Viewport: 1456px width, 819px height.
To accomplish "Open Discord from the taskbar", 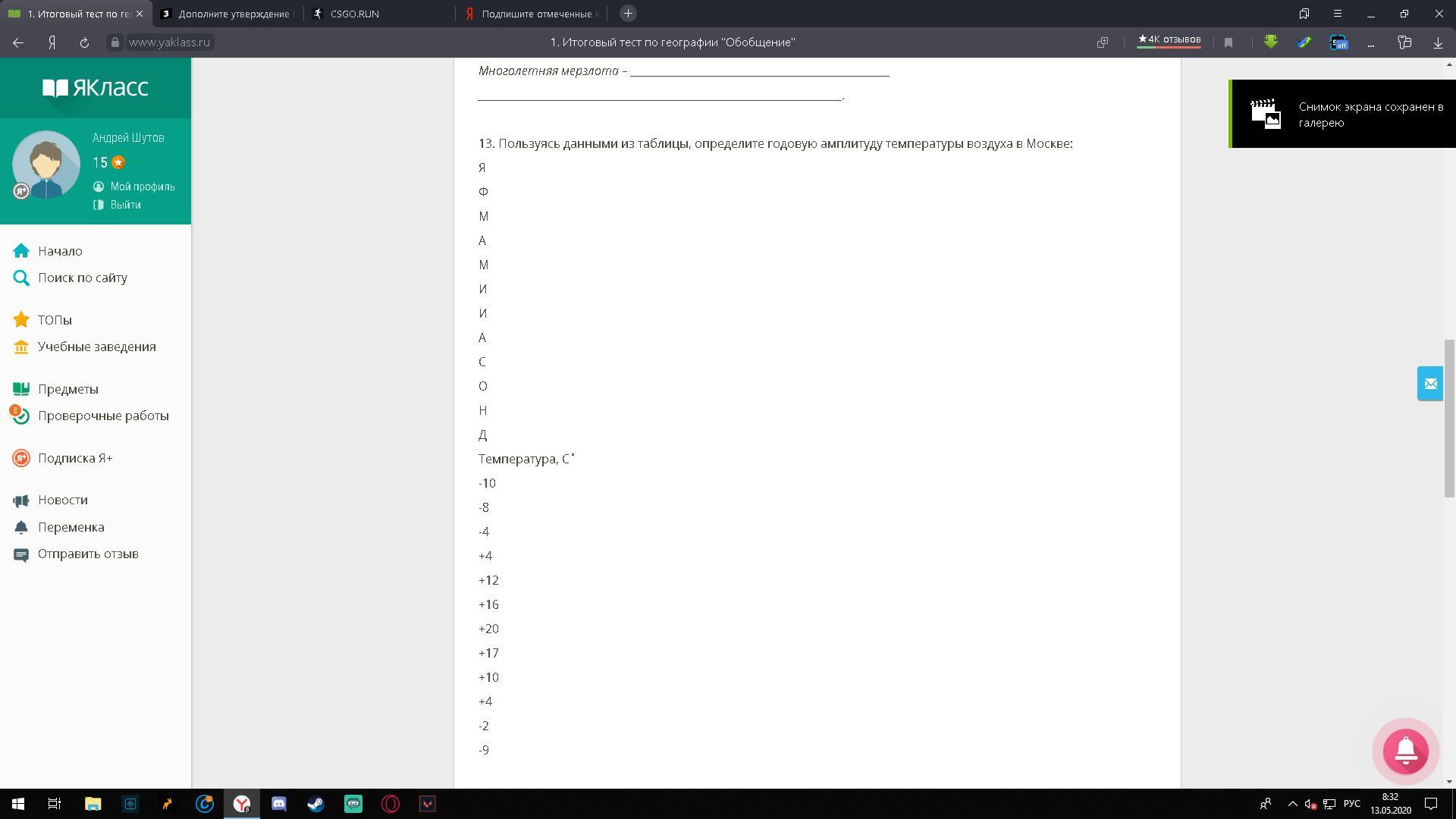I will pos(279,804).
